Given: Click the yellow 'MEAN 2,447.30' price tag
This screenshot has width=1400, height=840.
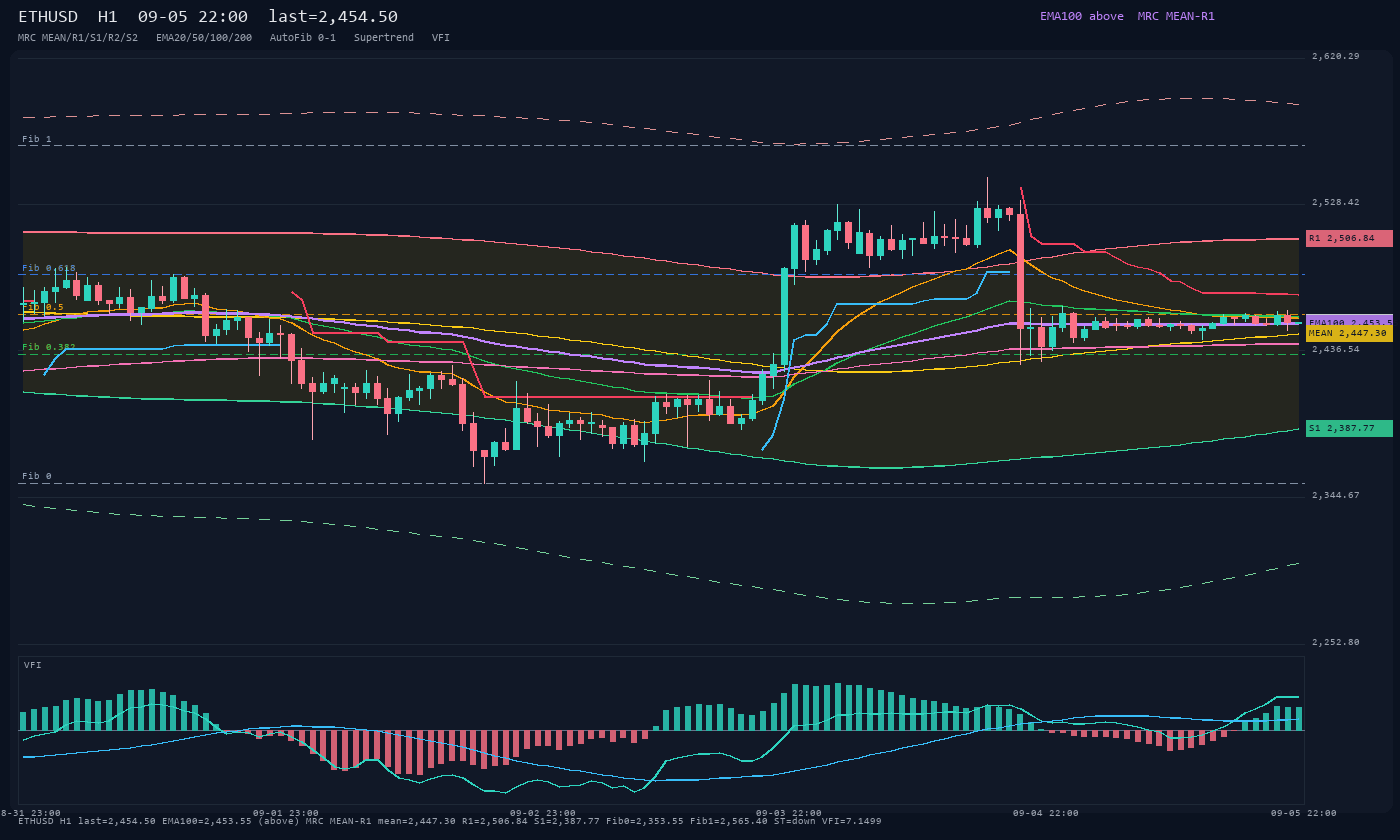Looking at the screenshot, I should pyautogui.click(x=1349, y=333).
